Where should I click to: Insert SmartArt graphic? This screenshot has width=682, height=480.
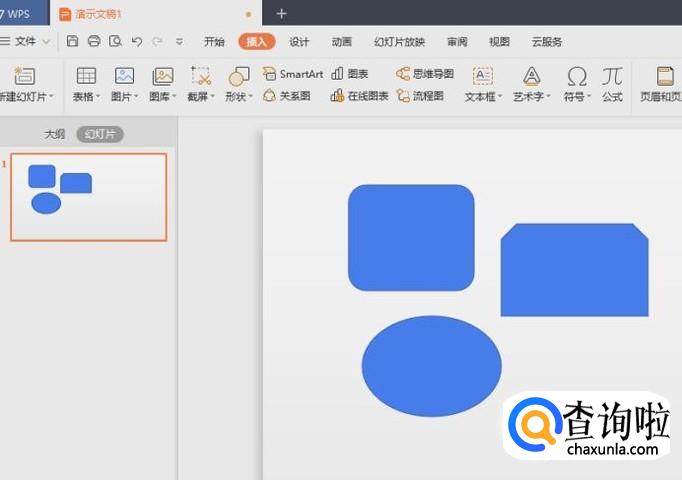pyautogui.click(x=293, y=74)
